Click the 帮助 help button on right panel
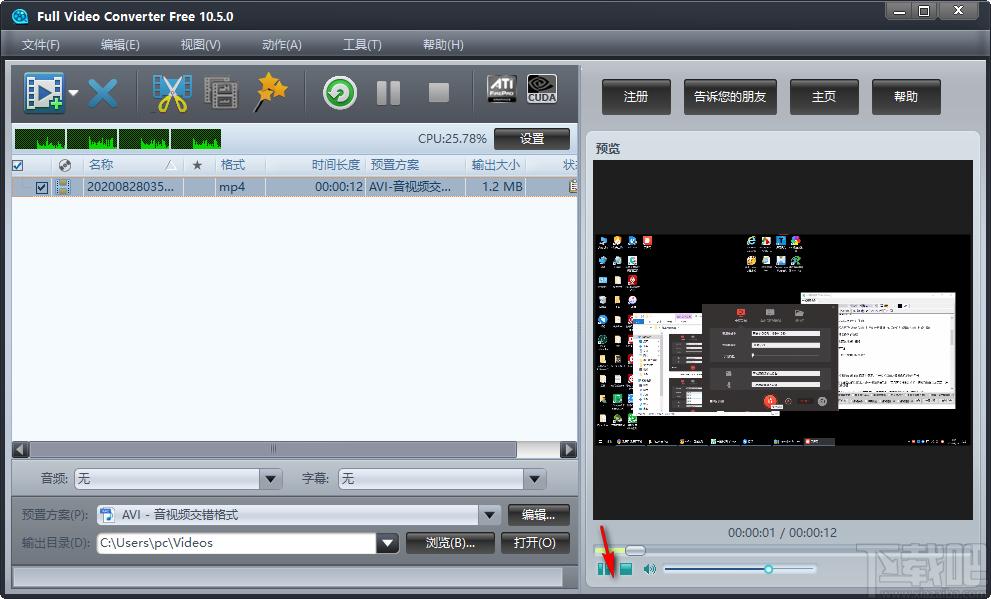Viewport: 991px width, 599px height. 906,97
